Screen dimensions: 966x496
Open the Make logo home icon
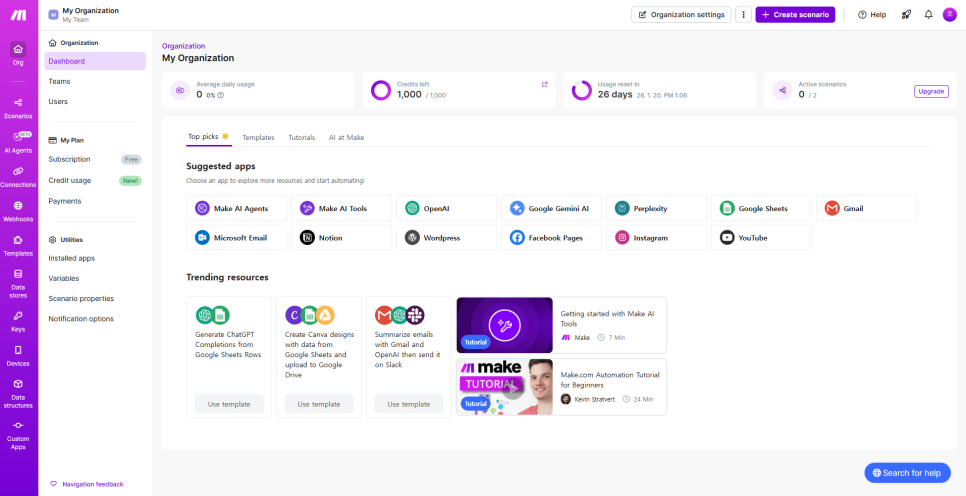(x=18, y=15)
